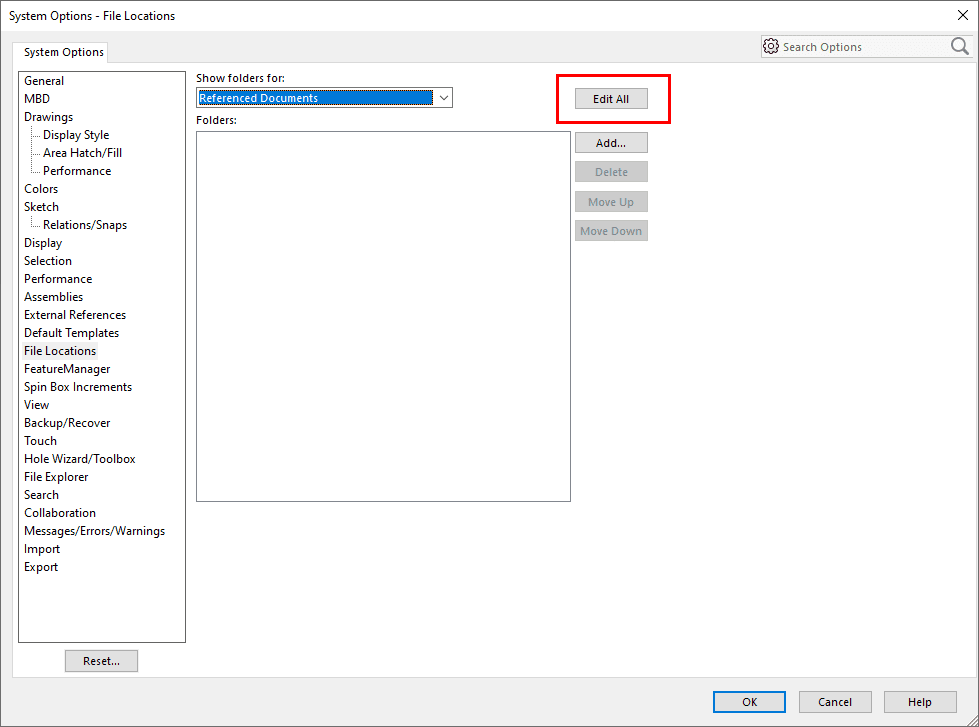Click the gear icon in Search Options
Screen dimensions: 979x727
click(770, 47)
